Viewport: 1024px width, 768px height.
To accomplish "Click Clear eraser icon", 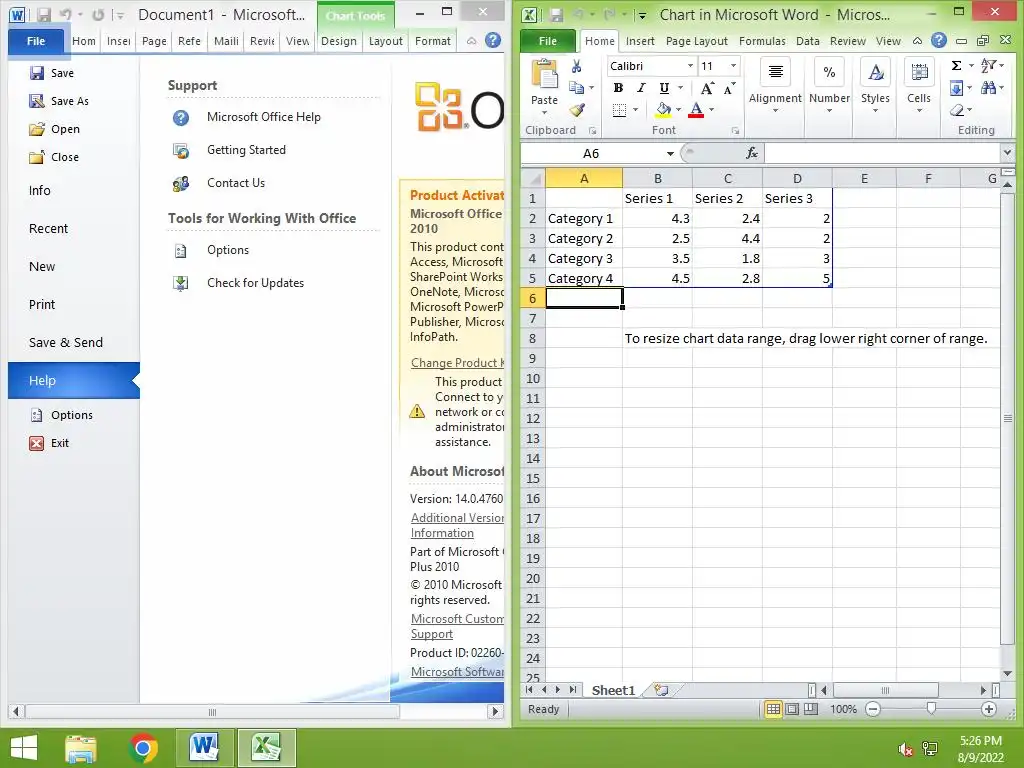I will coord(957,110).
